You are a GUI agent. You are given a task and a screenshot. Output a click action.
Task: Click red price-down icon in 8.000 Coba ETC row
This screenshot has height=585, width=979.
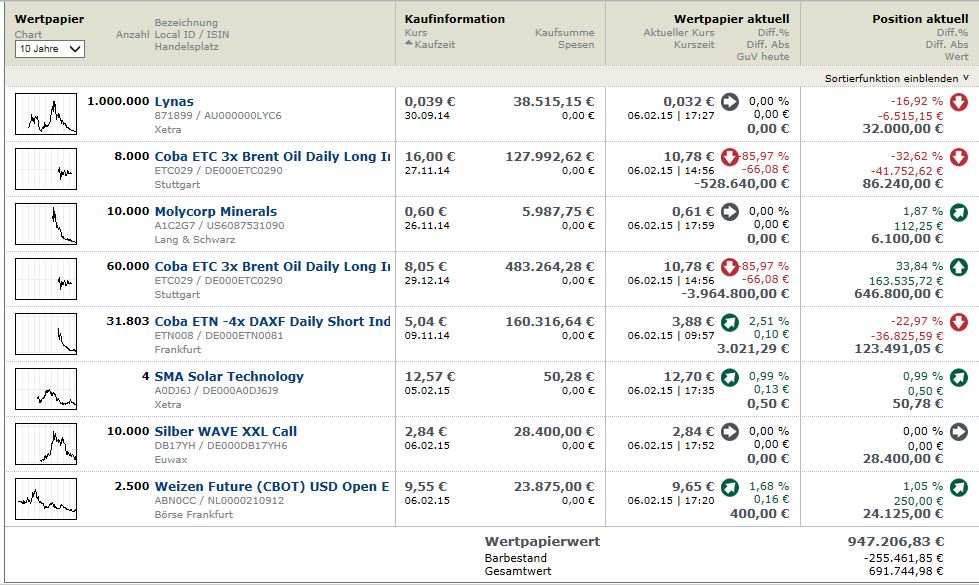730,156
